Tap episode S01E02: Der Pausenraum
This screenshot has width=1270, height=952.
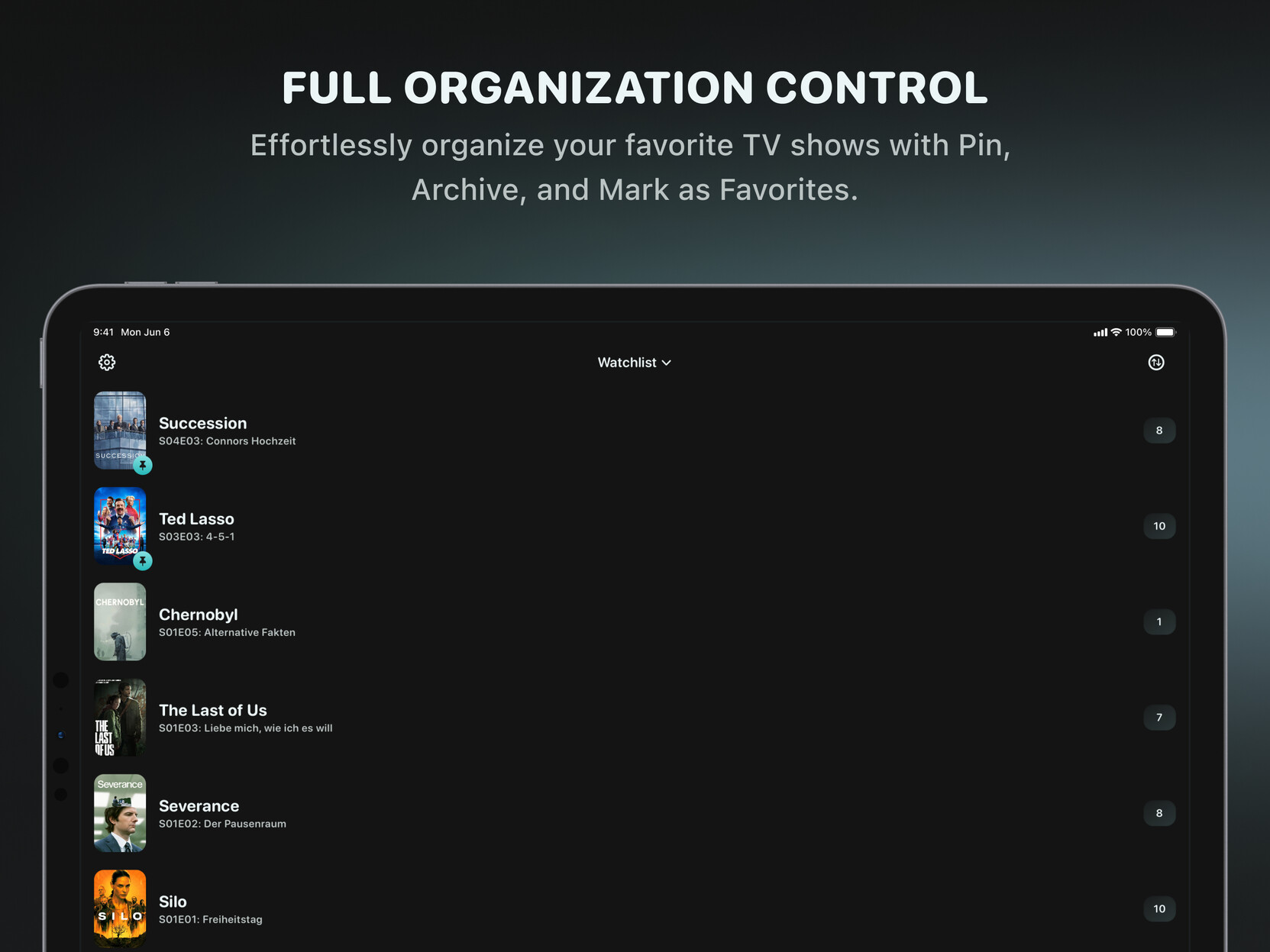(222, 824)
